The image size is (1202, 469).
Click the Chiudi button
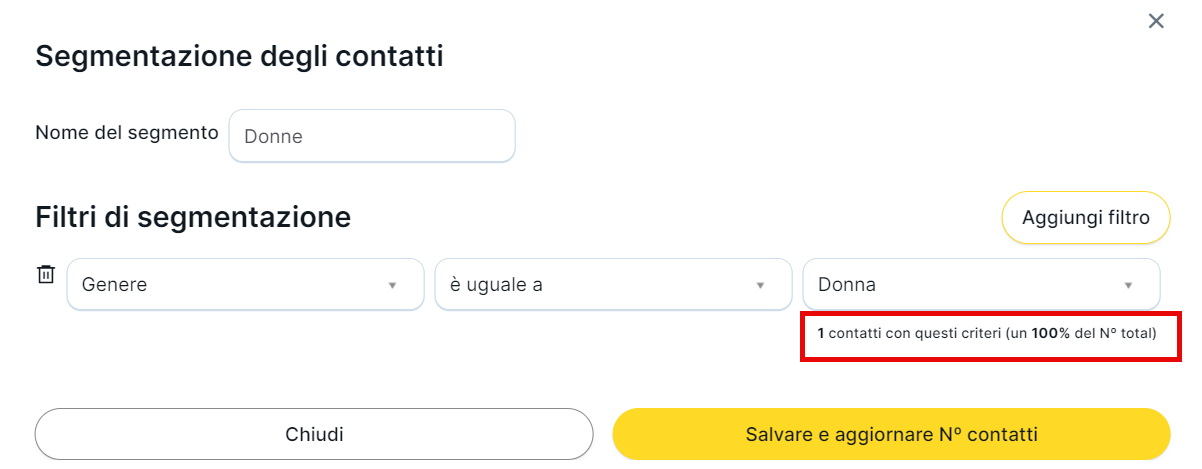[314, 434]
